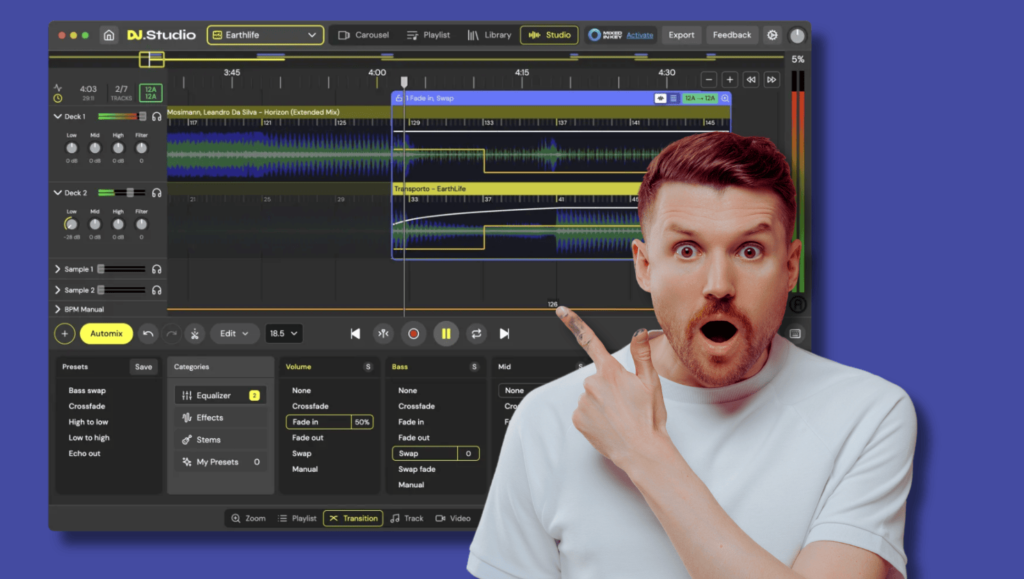The height and width of the screenshot is (579, 1024).
Task: Open the Library view
Action: tap(489, 35)
